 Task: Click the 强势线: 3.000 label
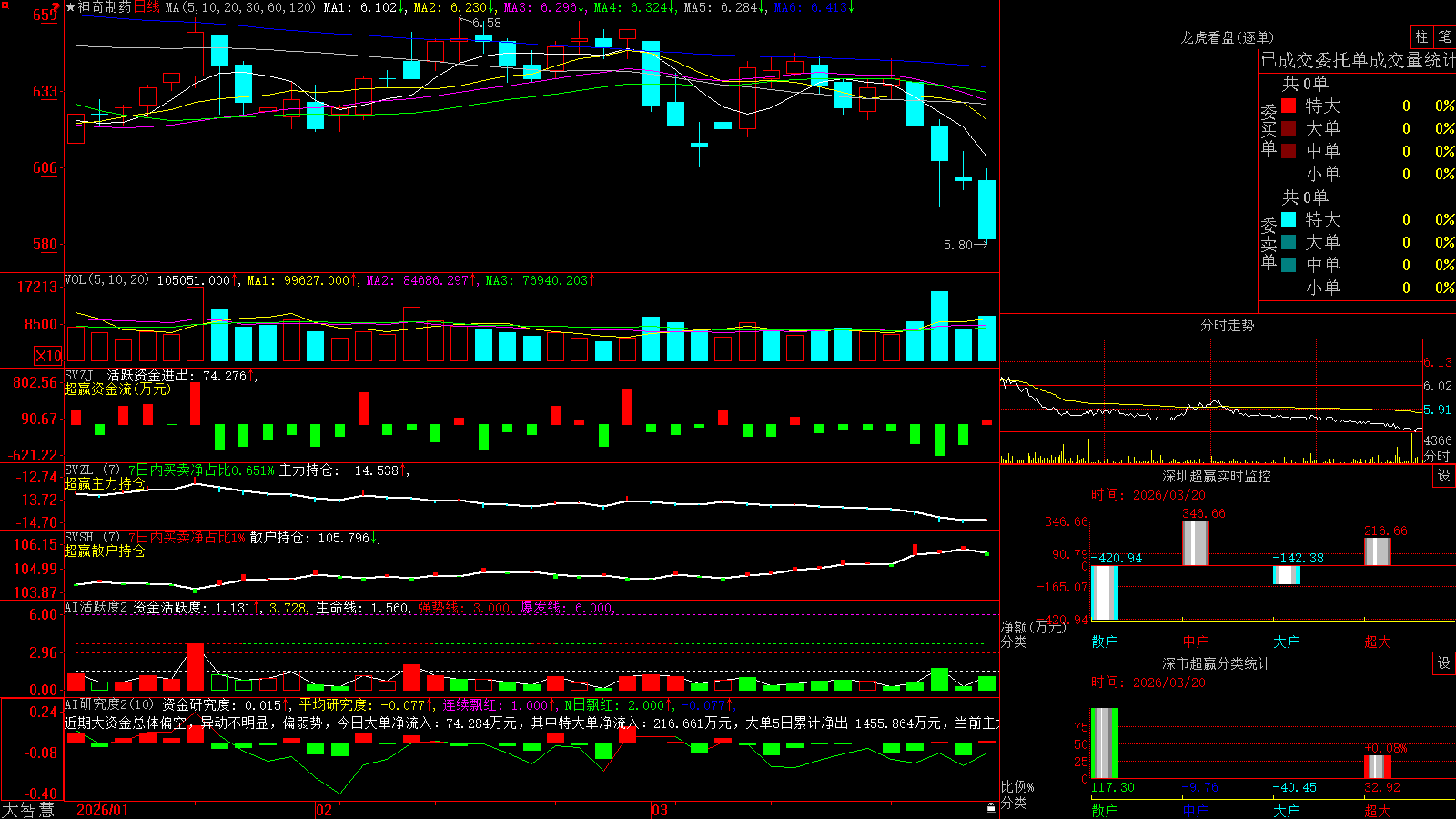(x=464, y=607)
